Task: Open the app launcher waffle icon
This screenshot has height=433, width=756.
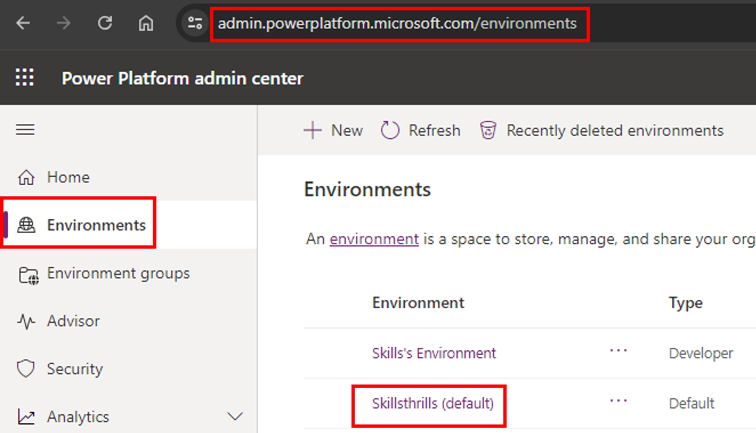Action: [25, 78]
